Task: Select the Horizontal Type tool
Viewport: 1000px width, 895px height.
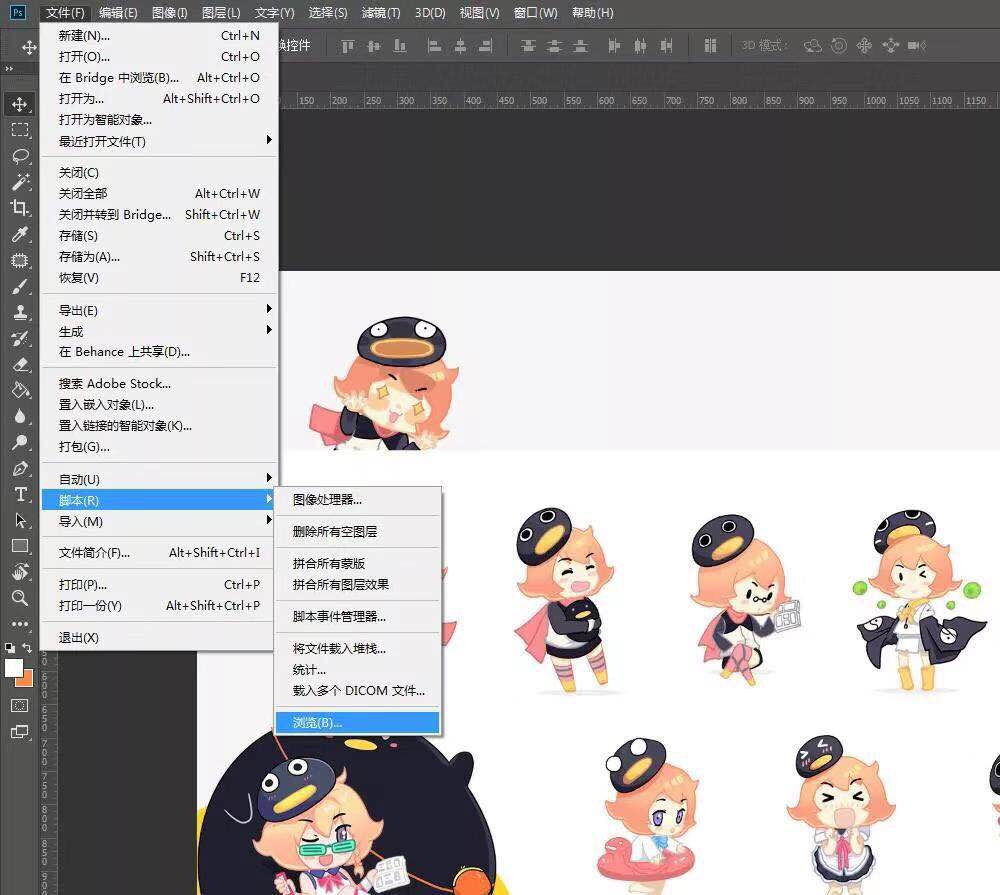Action: pos(20,494)
